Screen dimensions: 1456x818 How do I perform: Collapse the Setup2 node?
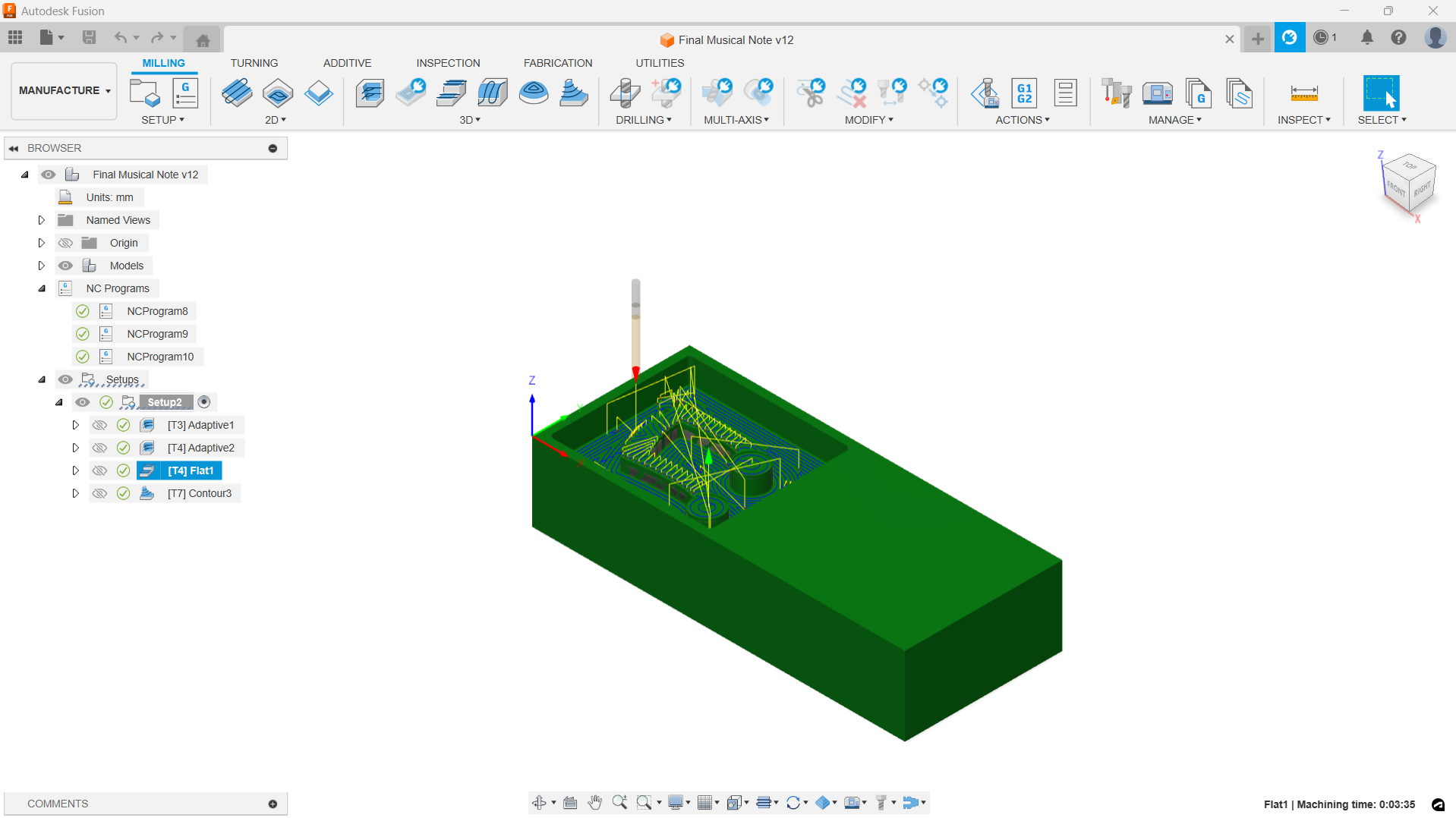(59, 402)
